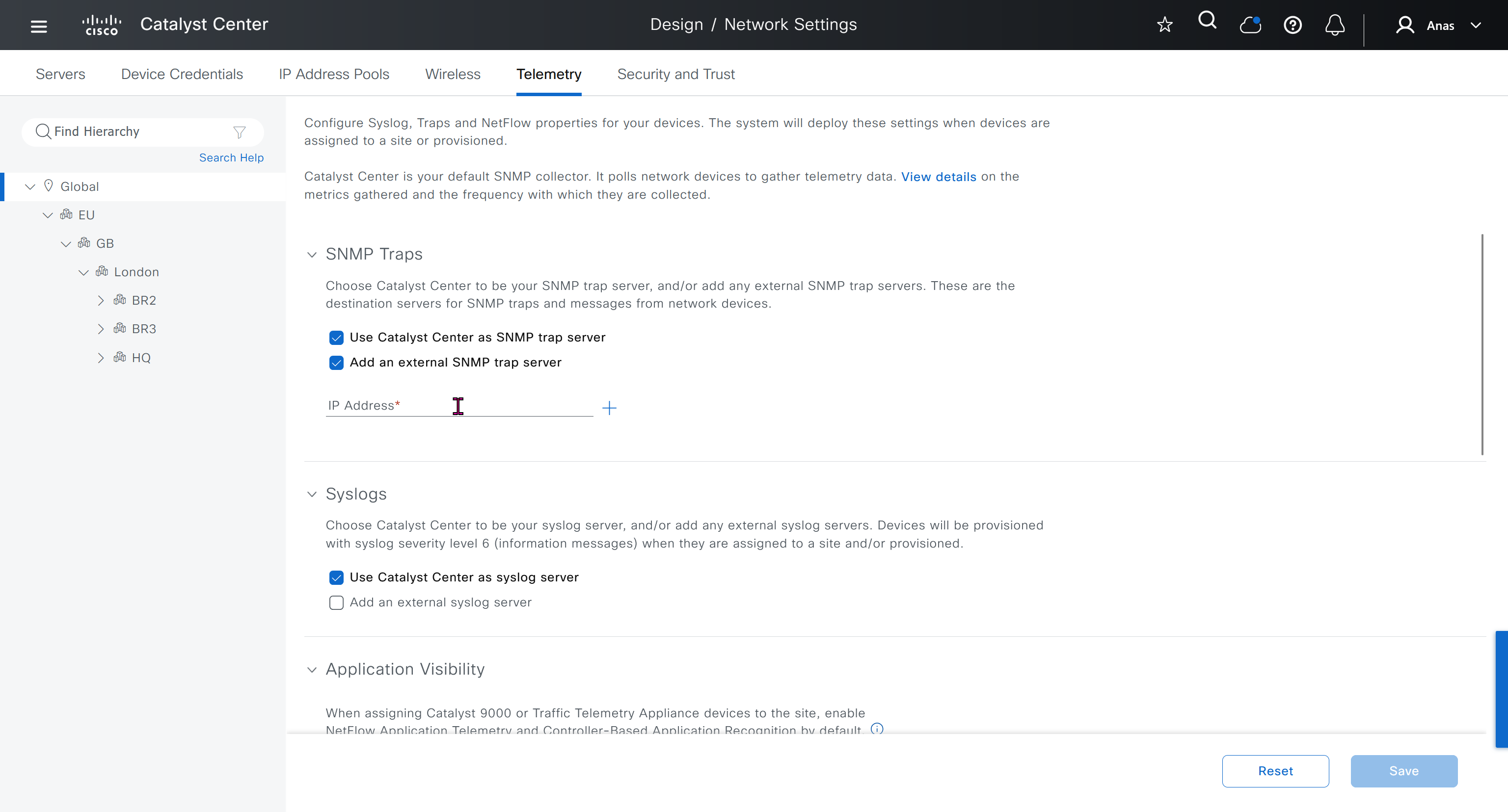
Task: Expand the BR2 site node
Action: coord(101,301)
